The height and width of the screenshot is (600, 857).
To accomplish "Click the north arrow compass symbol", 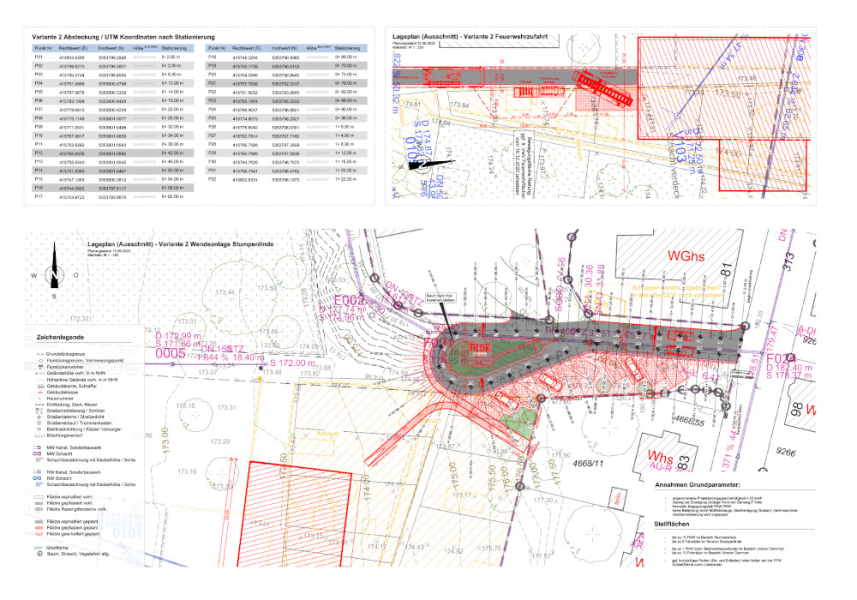I will [x=52, y=274].
